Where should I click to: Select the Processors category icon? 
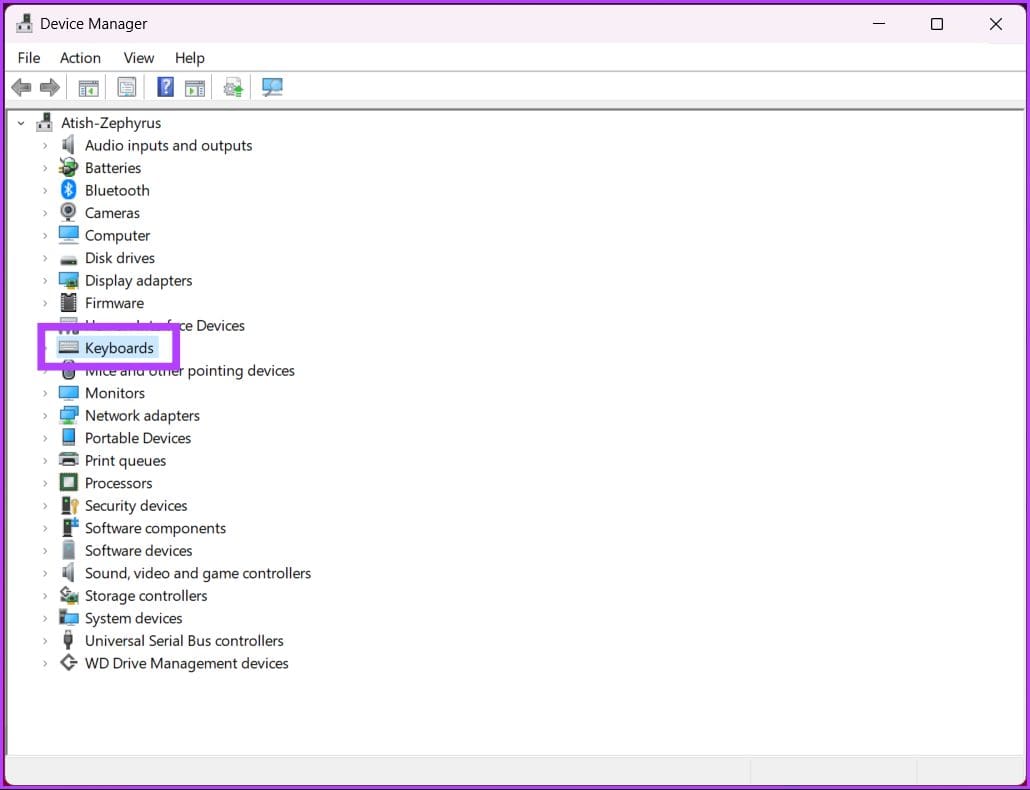pos(68,483)
